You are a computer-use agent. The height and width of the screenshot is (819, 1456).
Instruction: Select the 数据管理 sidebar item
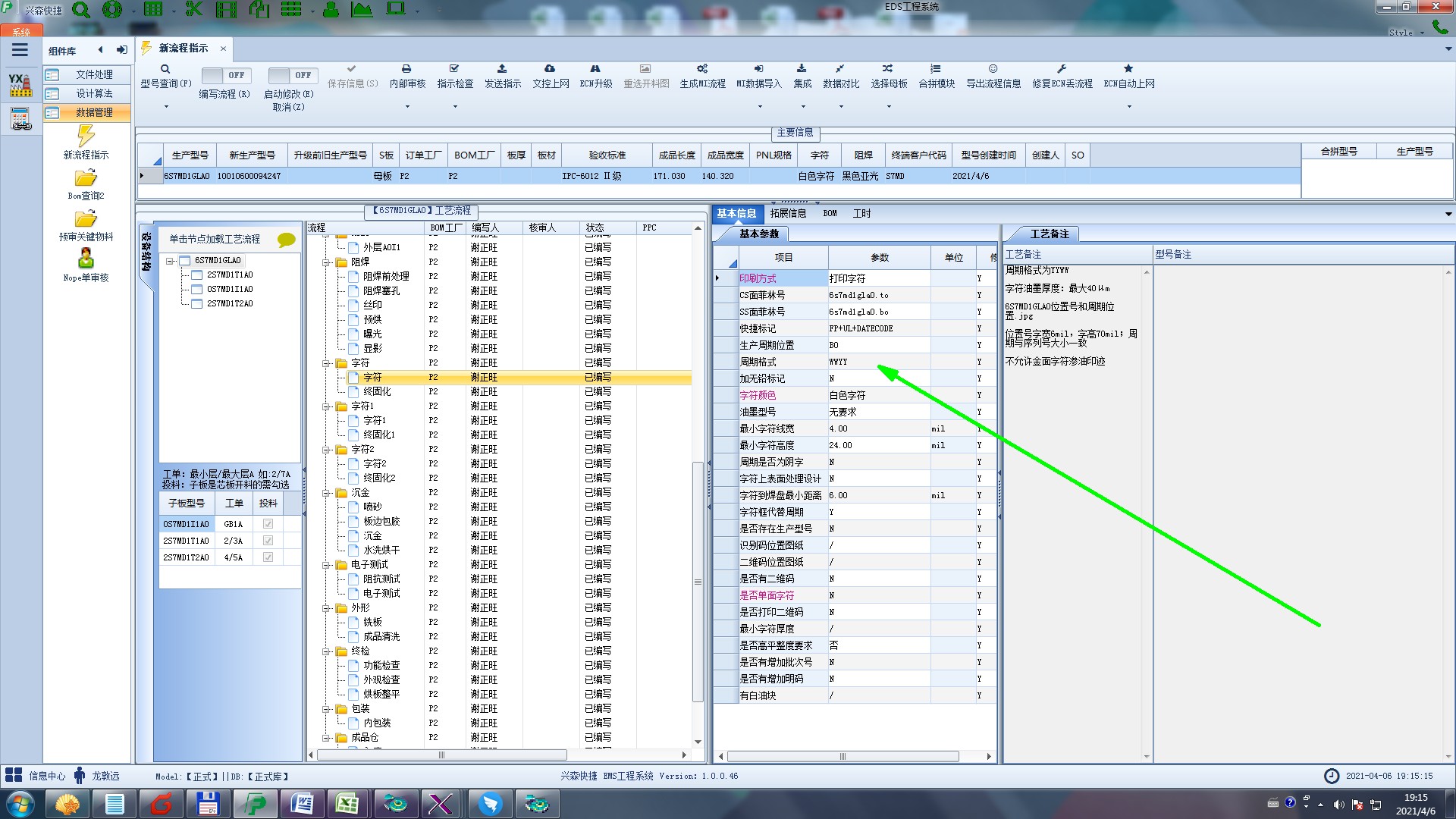93,112
